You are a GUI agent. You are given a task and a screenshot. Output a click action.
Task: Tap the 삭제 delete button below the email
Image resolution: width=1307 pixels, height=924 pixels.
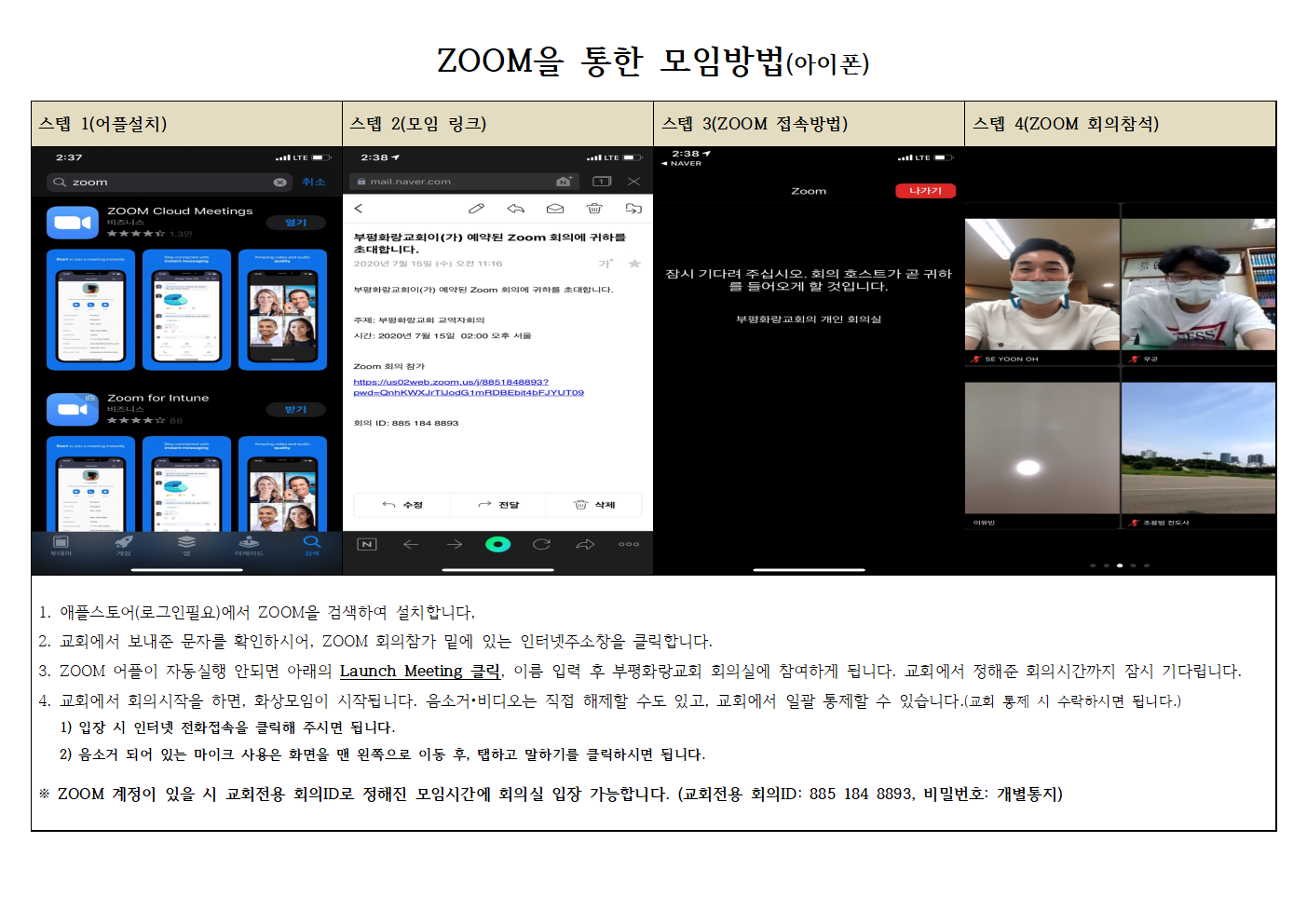[594, 505]
